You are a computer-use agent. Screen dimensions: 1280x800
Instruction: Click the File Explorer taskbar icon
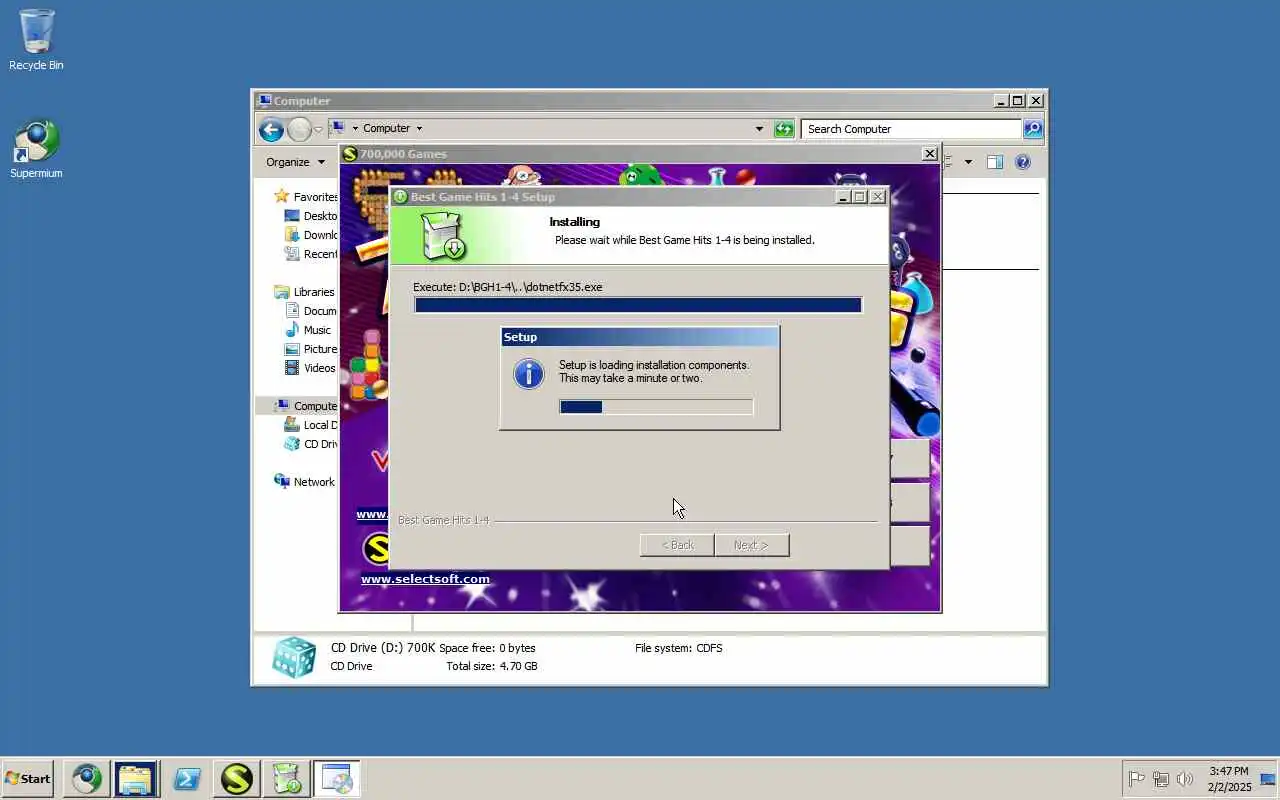point(135,778)
